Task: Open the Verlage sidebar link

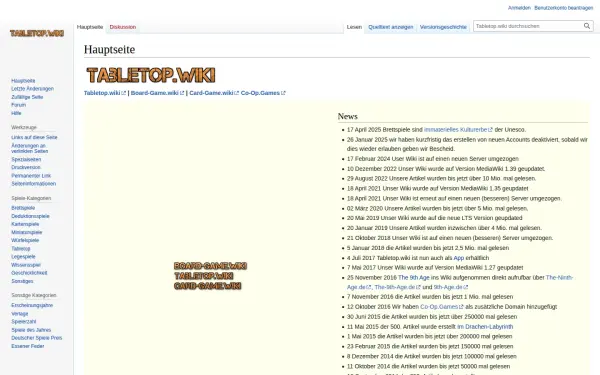Action: (x=20, y=314)
